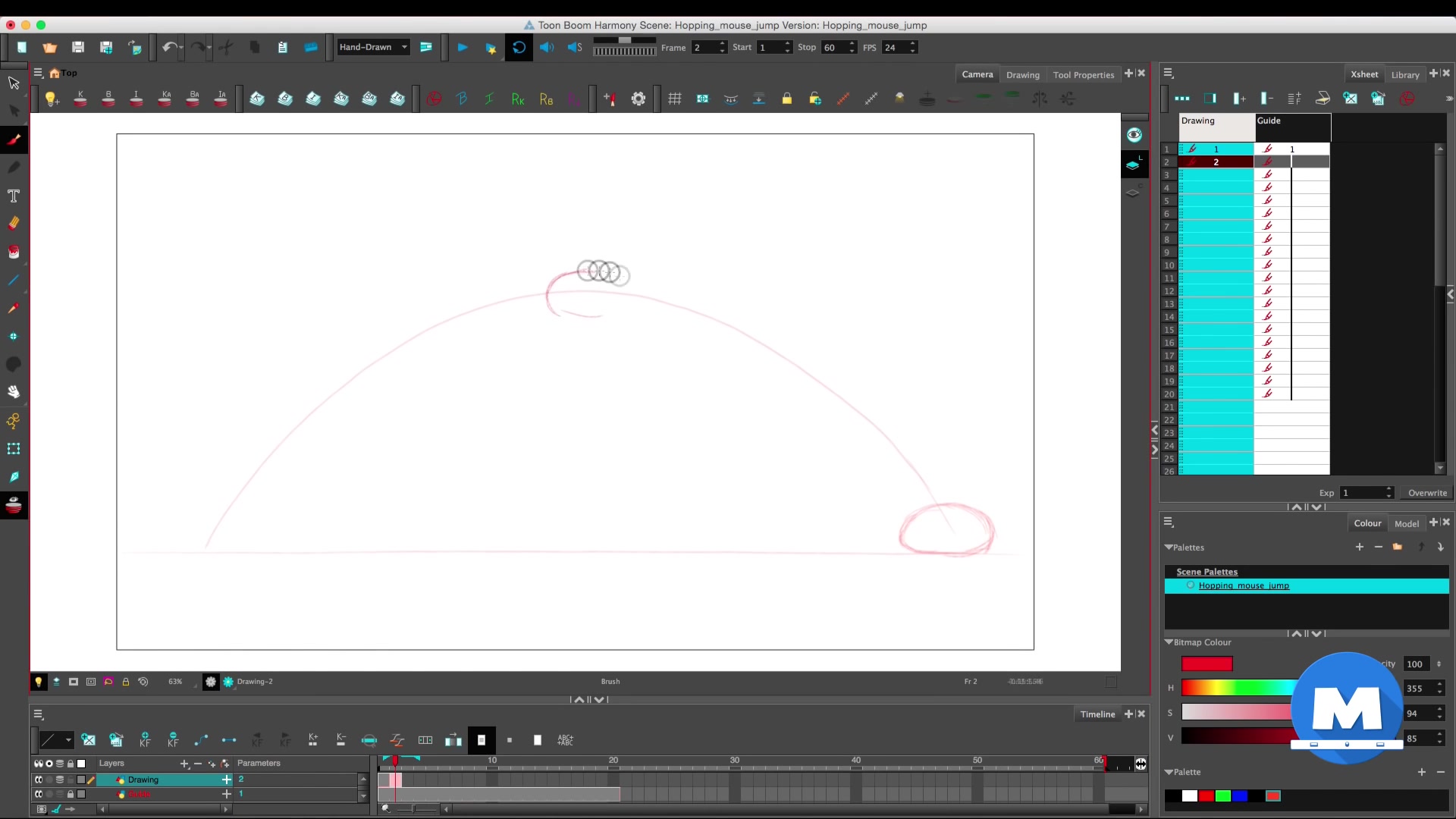Viewport: 1456px width, 819px height.
Task: Select the Paint bucket tool
Action: (14, 252)
